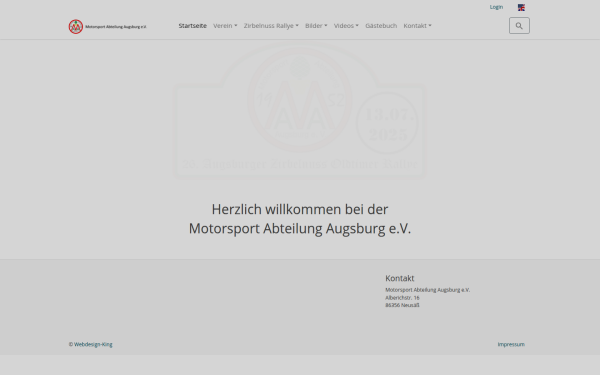The height and width of the screenshot is (375, 600).
Task: Click the Kontakt heading in the footer
Action: (x=399, y=278)
